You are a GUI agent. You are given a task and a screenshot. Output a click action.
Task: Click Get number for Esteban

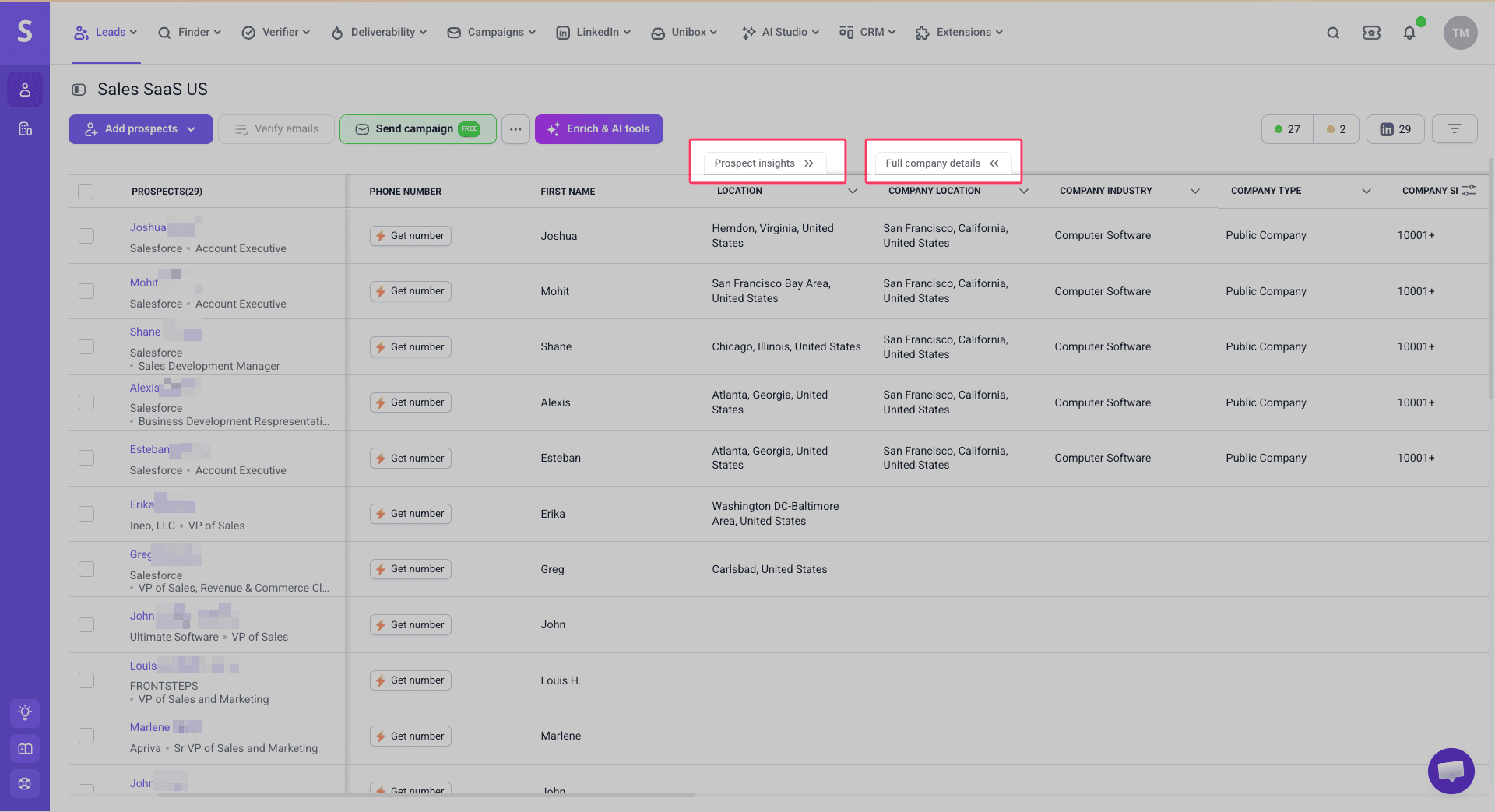click(x=410, y=459)
